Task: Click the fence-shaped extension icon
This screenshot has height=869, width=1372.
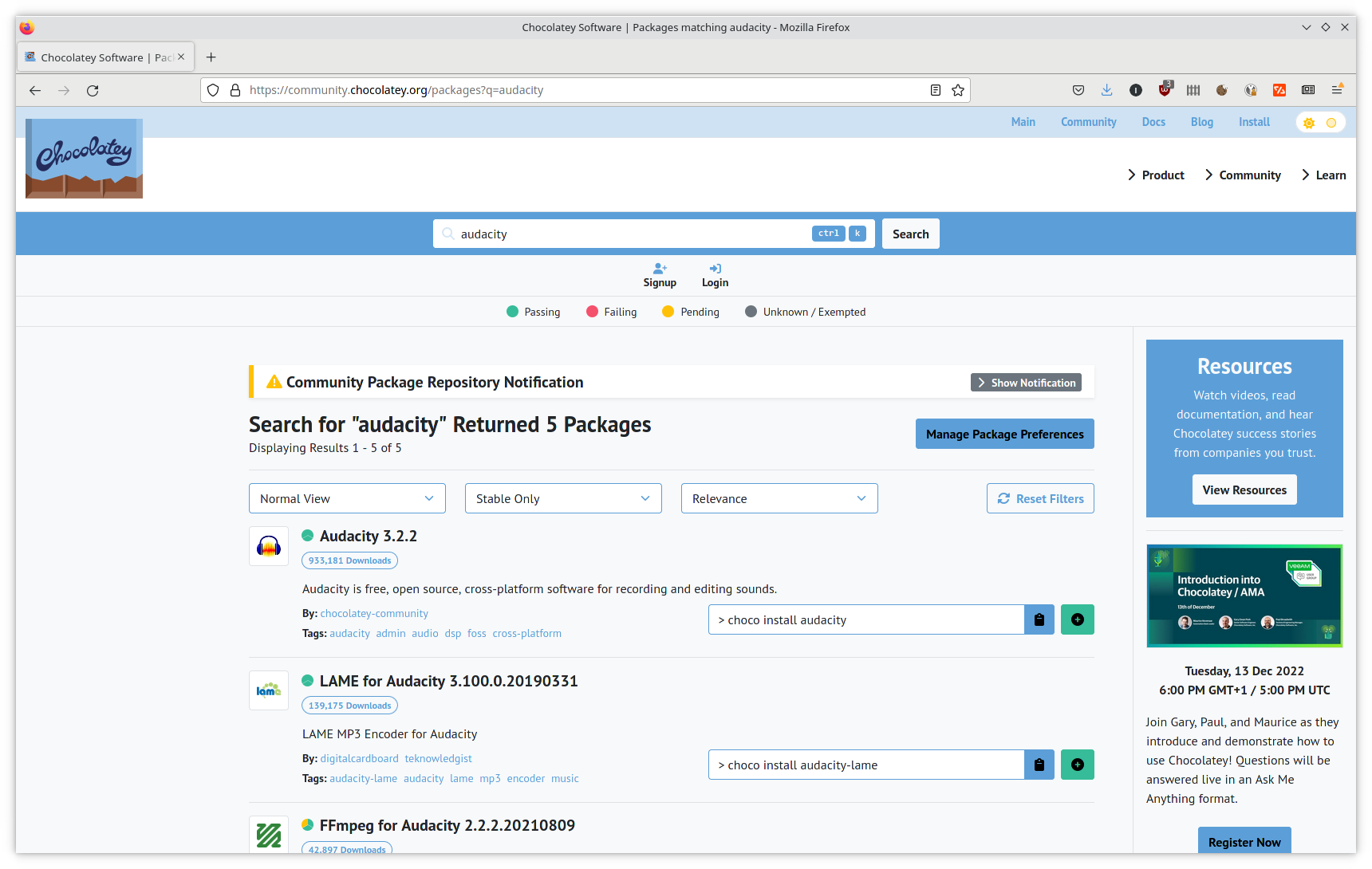Action: 1193,90
